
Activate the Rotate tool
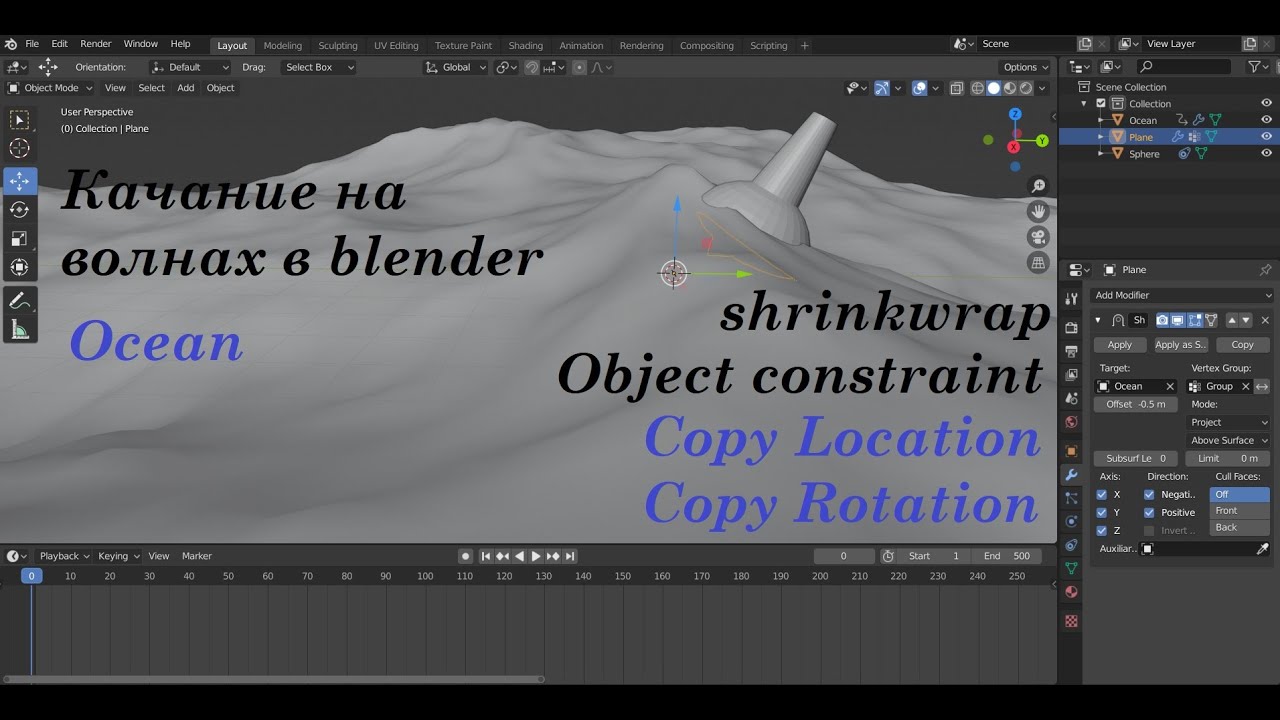pos(19,210)
